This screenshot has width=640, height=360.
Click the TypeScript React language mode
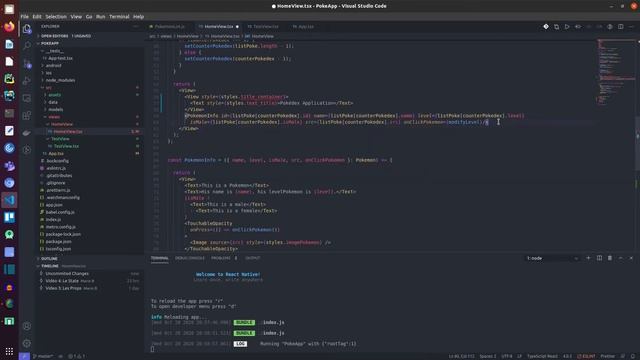click(x=542, y=356)
